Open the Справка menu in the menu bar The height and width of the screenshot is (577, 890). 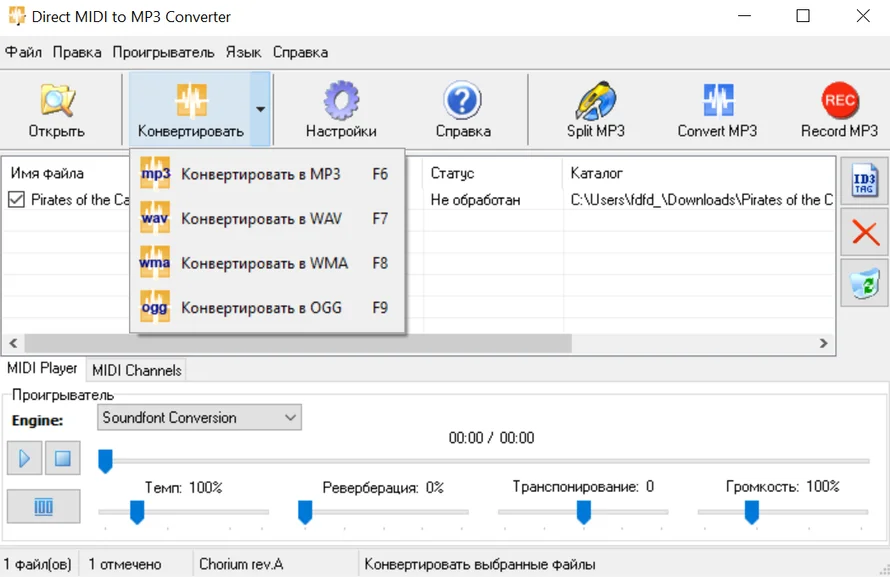300,52
